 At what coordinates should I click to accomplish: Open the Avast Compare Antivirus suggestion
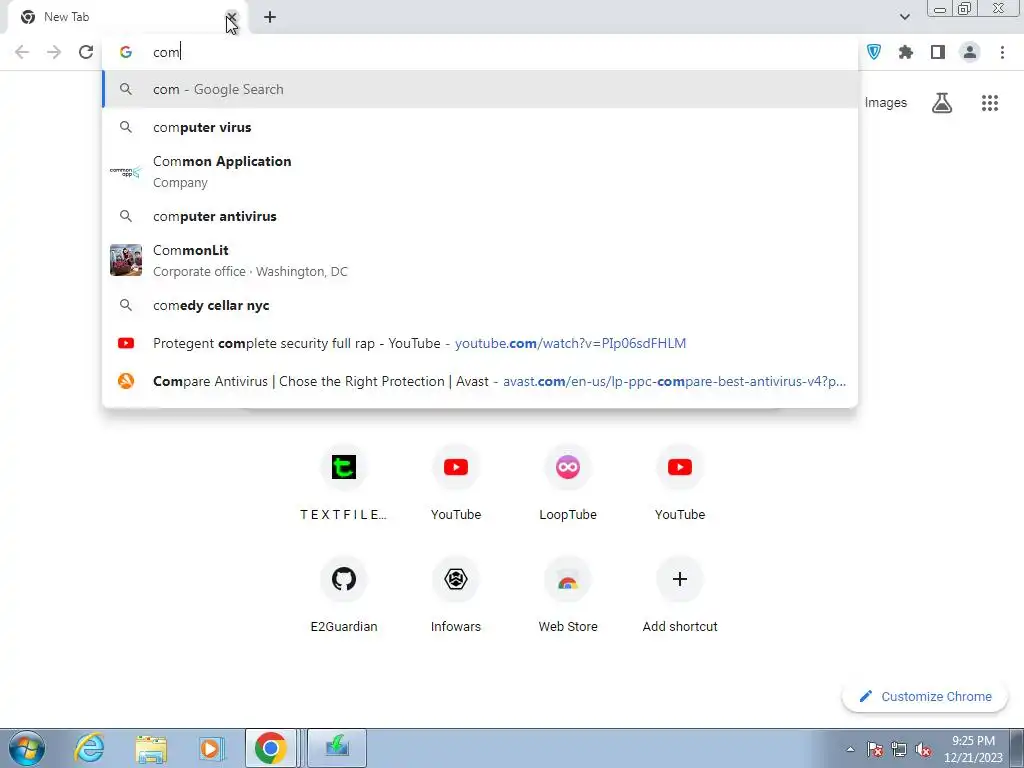480,381
